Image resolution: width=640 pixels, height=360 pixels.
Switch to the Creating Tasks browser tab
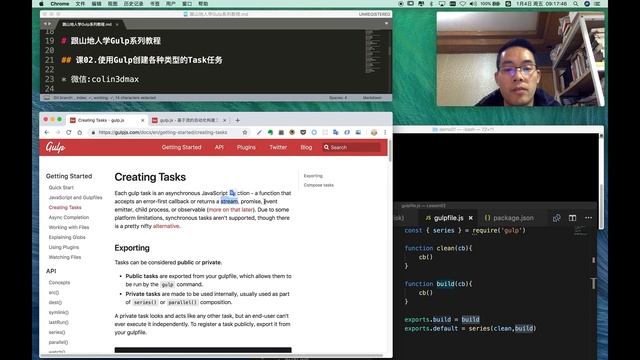click(107, 120)
